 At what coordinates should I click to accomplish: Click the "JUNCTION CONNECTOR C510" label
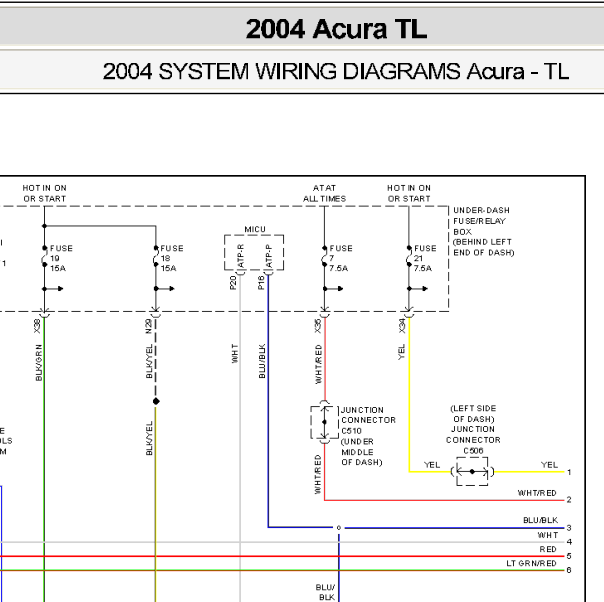368,420
